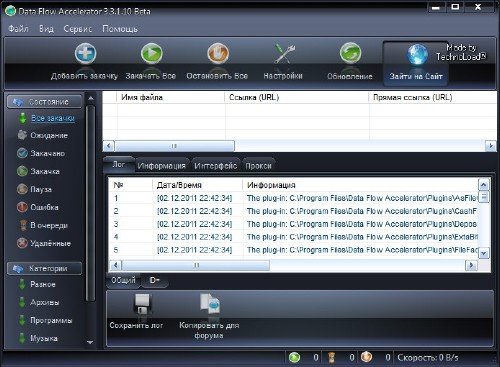Select Разное category
This screenshot has width=500, height=367.
[x=43, y=284]
